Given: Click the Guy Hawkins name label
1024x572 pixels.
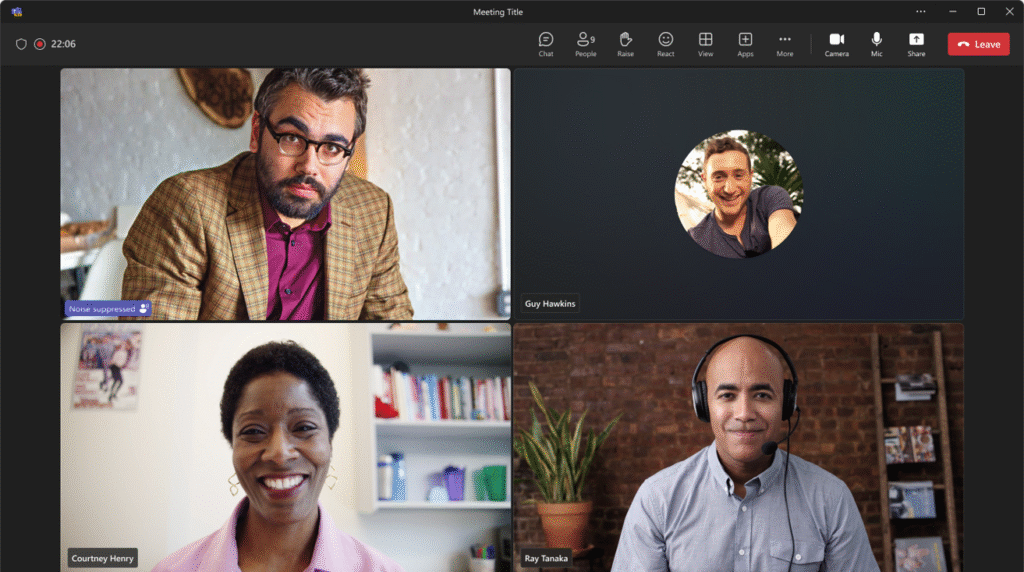Looking at the screenshot, I should (x=550, y=304).
